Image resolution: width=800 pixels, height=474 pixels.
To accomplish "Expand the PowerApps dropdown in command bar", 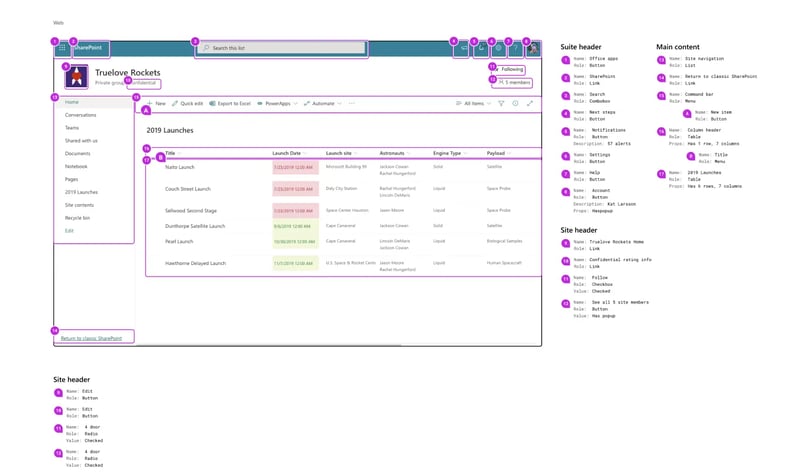I will 277,103.
